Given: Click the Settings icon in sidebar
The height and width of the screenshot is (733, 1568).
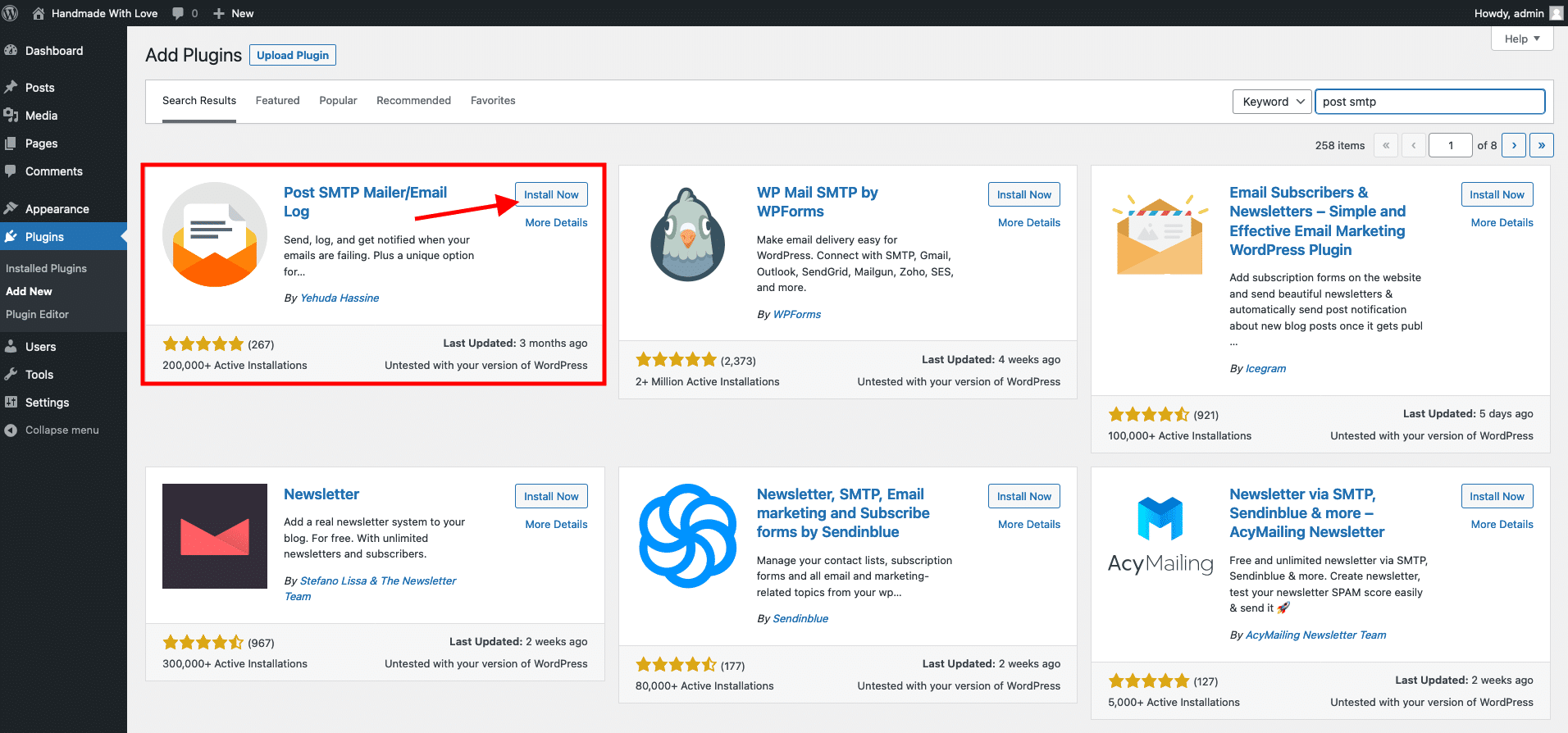Looking at the screenshot, I should click(11, 403).
